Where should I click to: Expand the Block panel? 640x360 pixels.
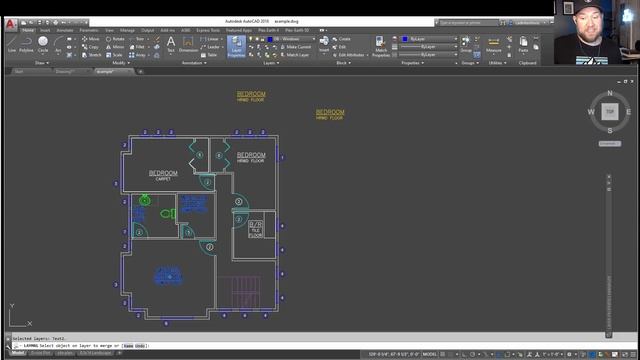(343, 63)
